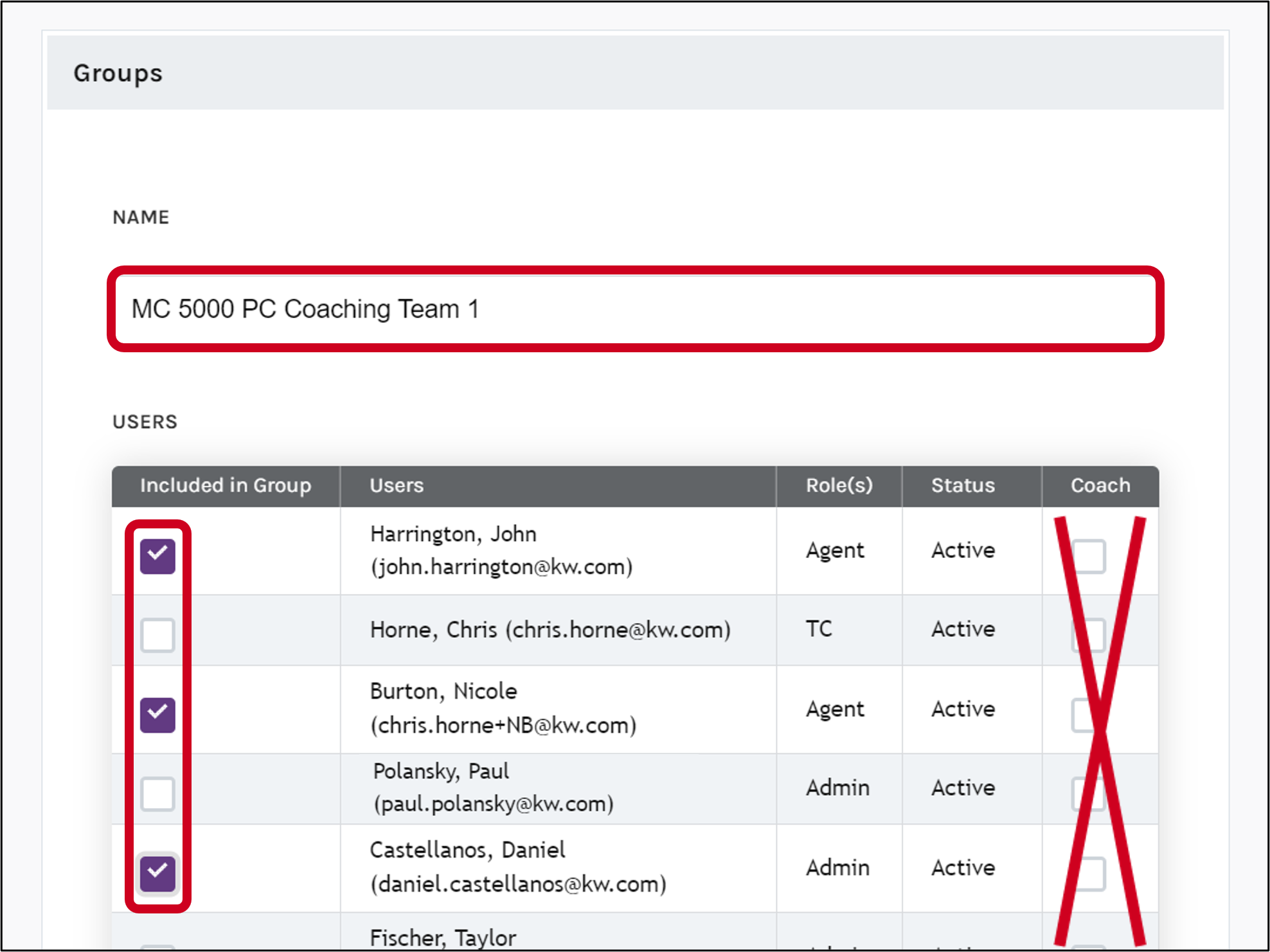Click the group NAME input field

pyautogui.click(x=635, y=309)
